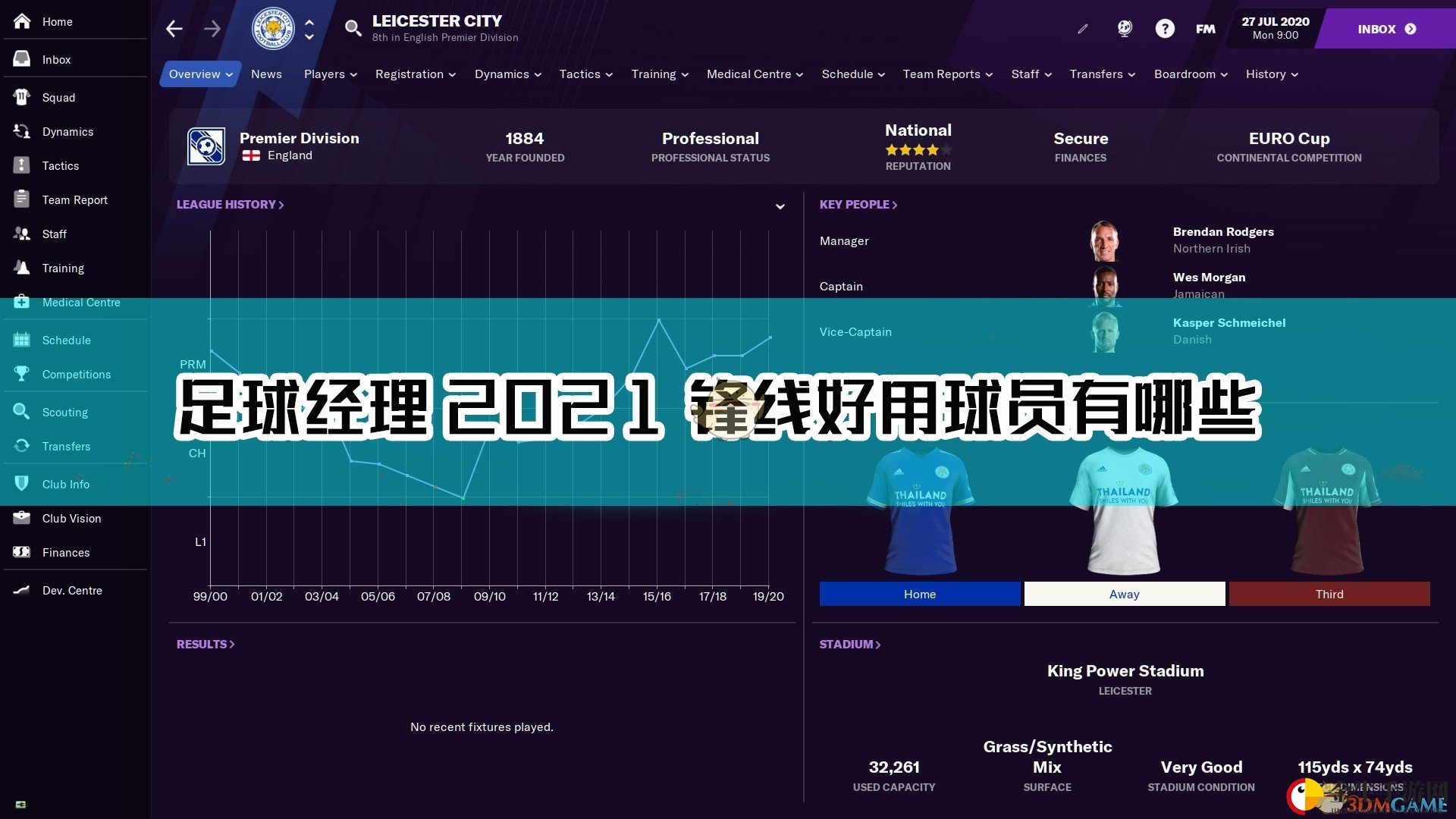This screenshot has width=1456, height=819.
Task: Open Wes Morgan captain profile
Action: 1209,278
